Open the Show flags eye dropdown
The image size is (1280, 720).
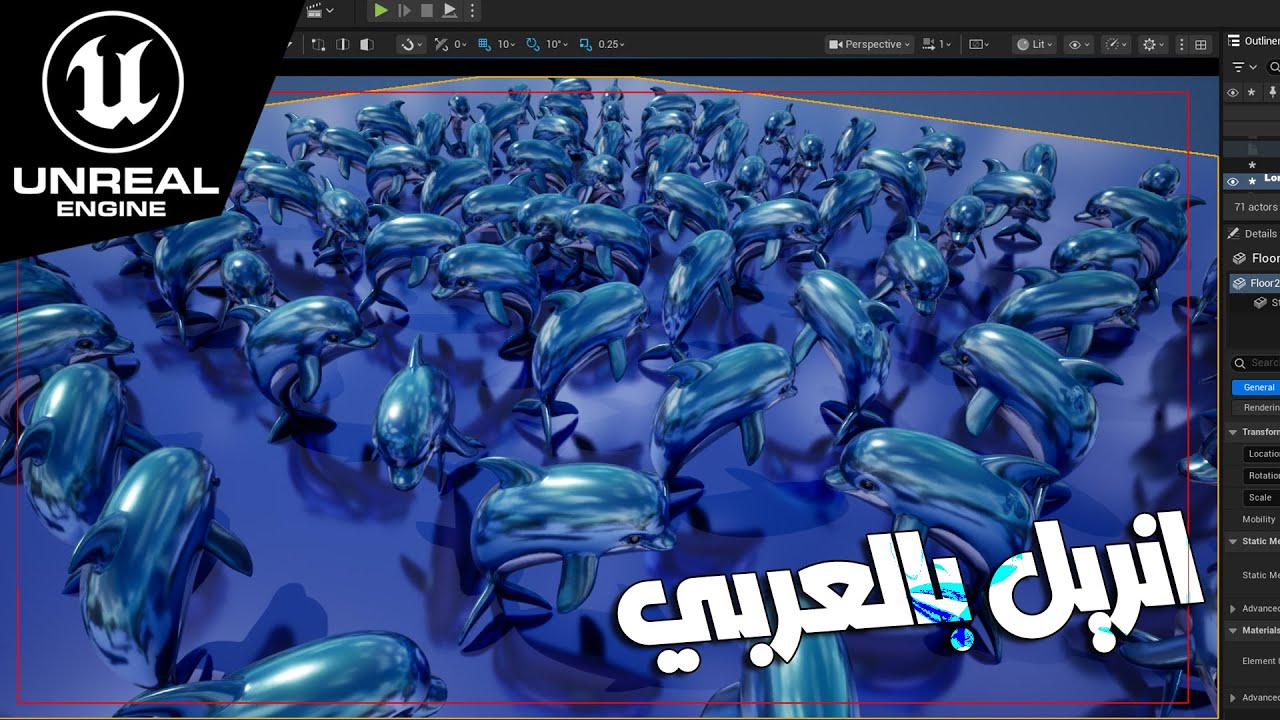(x=1078, y=44)
